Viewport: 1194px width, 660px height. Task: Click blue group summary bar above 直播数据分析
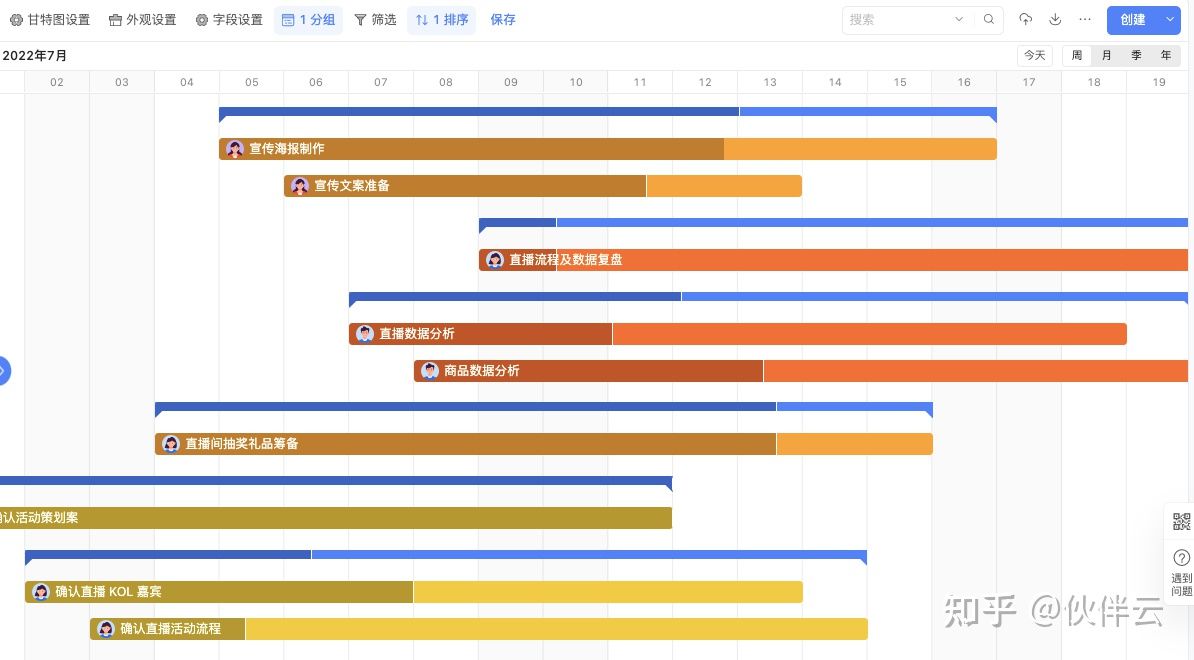coord(768,298)
